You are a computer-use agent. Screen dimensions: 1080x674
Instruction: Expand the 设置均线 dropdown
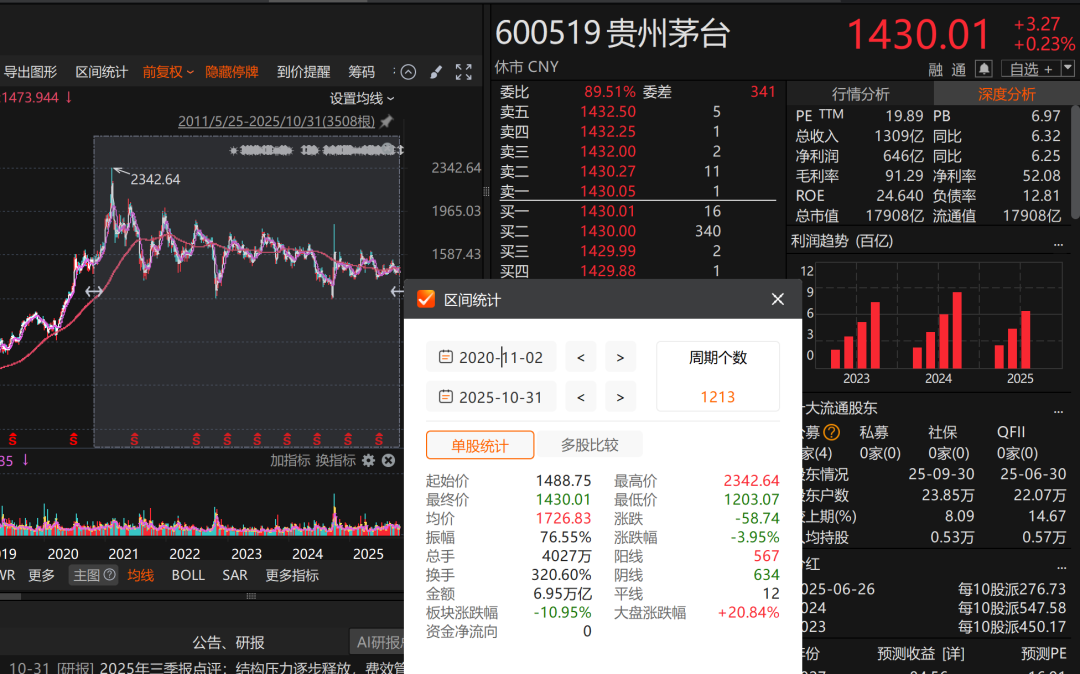[x=362, y=98]
